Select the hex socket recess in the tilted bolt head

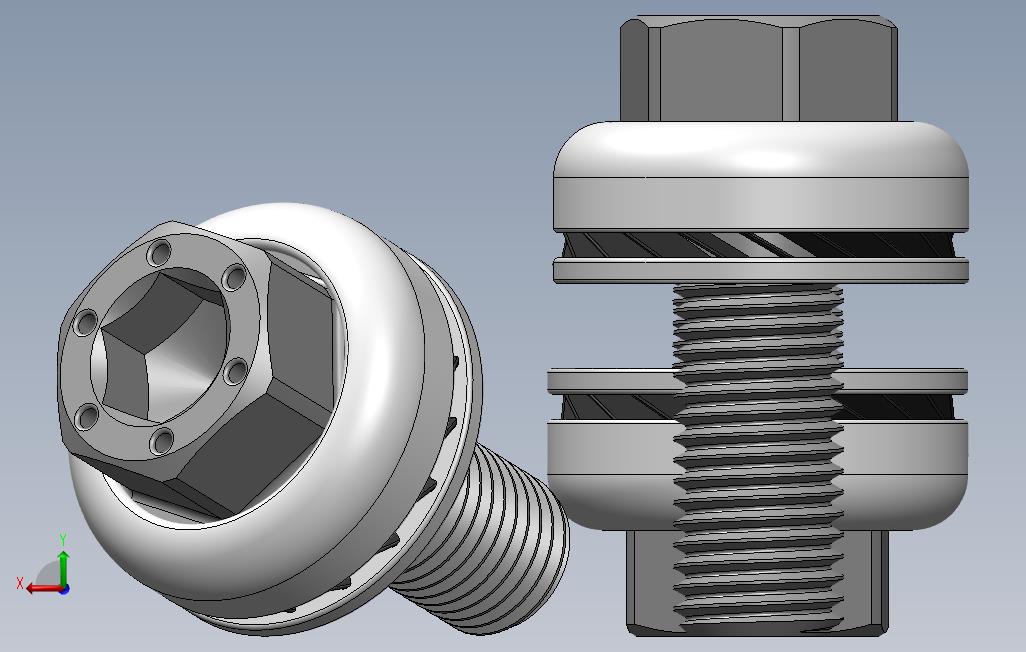coord(158,346)
